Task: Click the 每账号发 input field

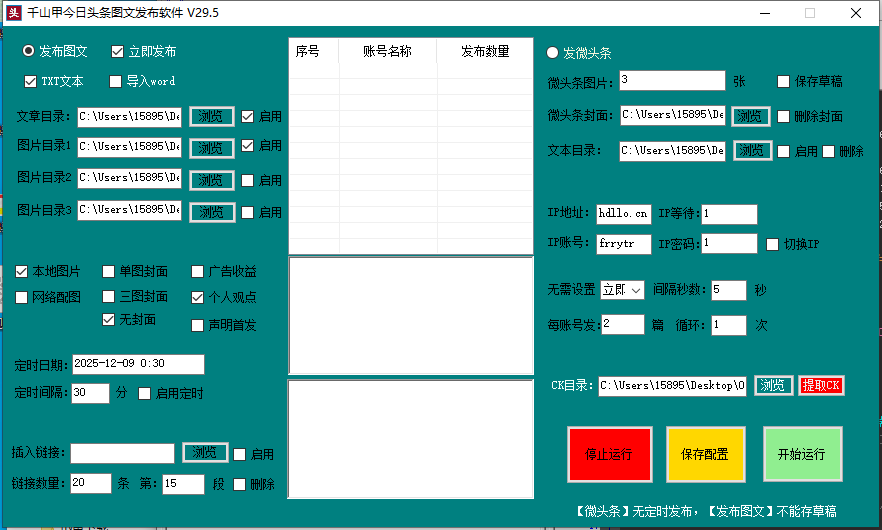Action: click(x=623, y=325)
